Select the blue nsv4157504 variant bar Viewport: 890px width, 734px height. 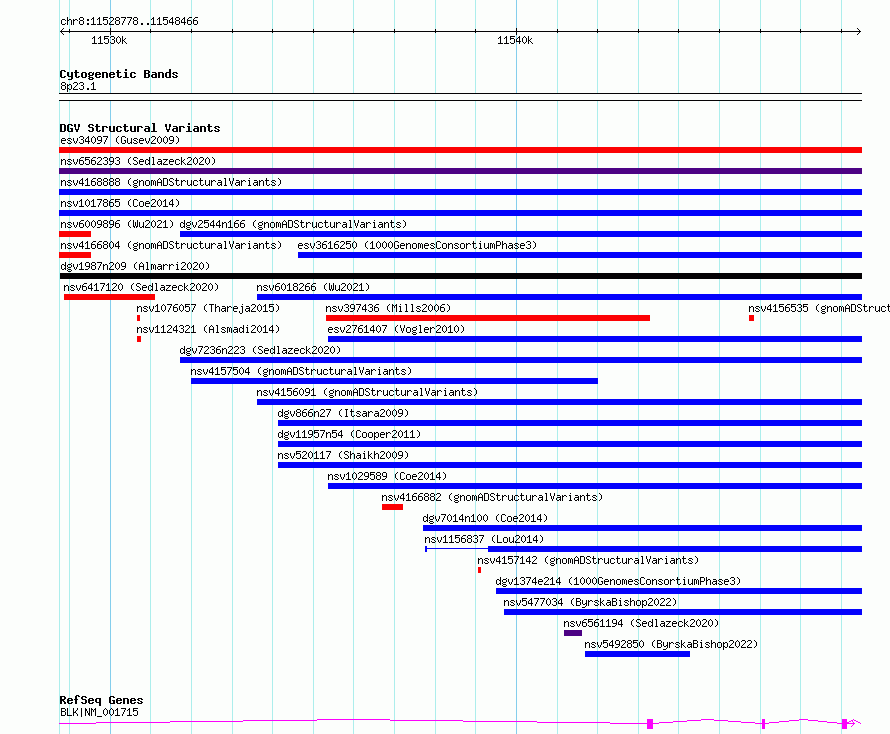point(394,381)
